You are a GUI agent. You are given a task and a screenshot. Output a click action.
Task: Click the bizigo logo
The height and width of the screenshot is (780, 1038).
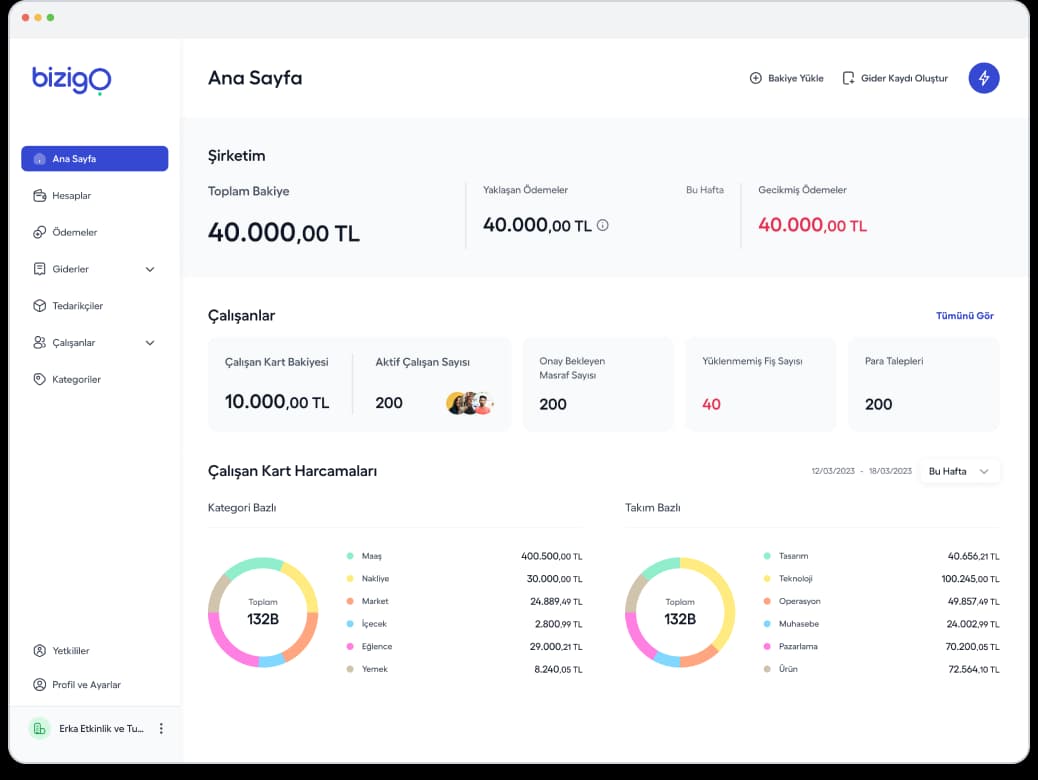tap(71, 79)
